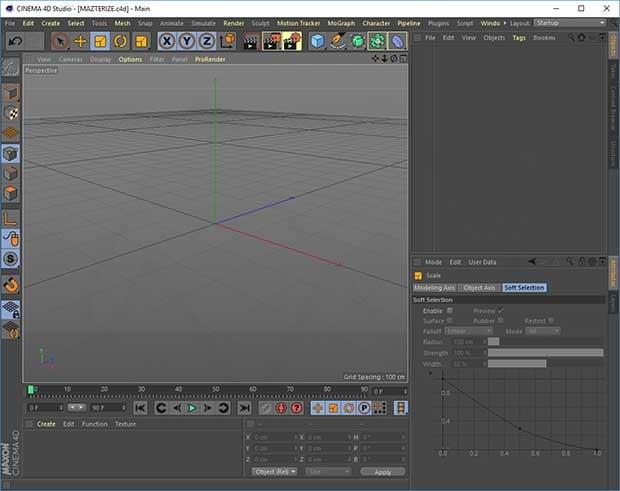Adjust the Width slider
Image resolution: width=620 pixels, height=491 pixels.
click(x=546, y=364)
